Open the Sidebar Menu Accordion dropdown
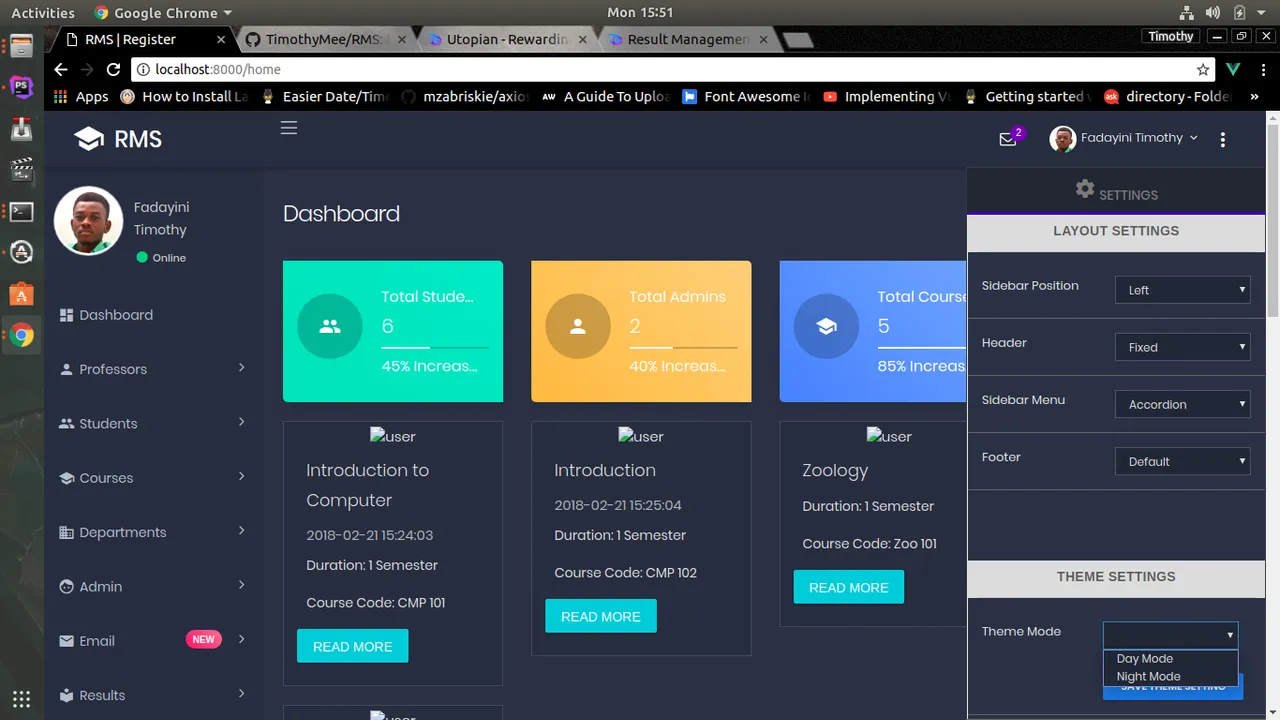 1183,404
